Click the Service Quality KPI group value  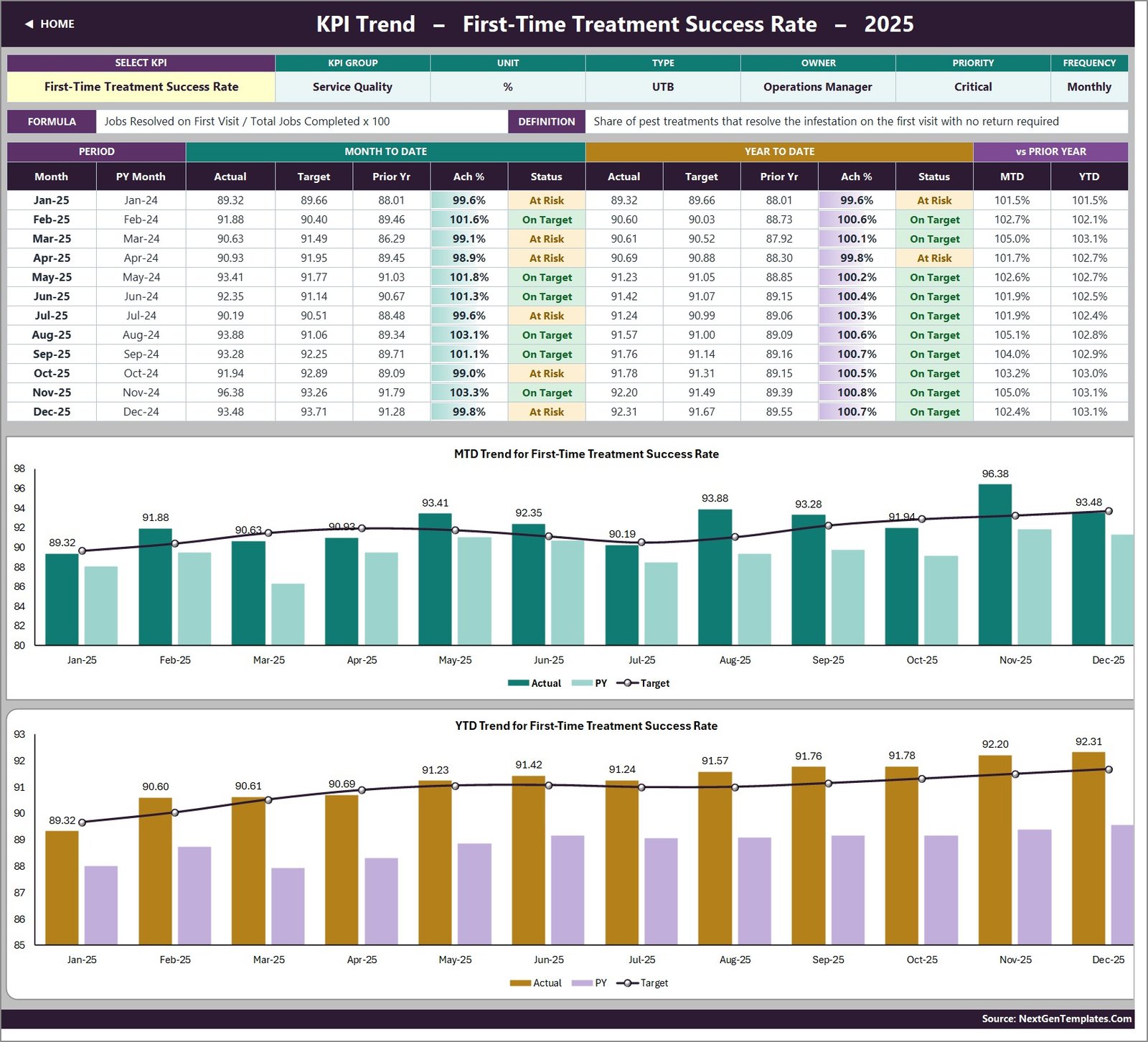[x=352, y=87]
